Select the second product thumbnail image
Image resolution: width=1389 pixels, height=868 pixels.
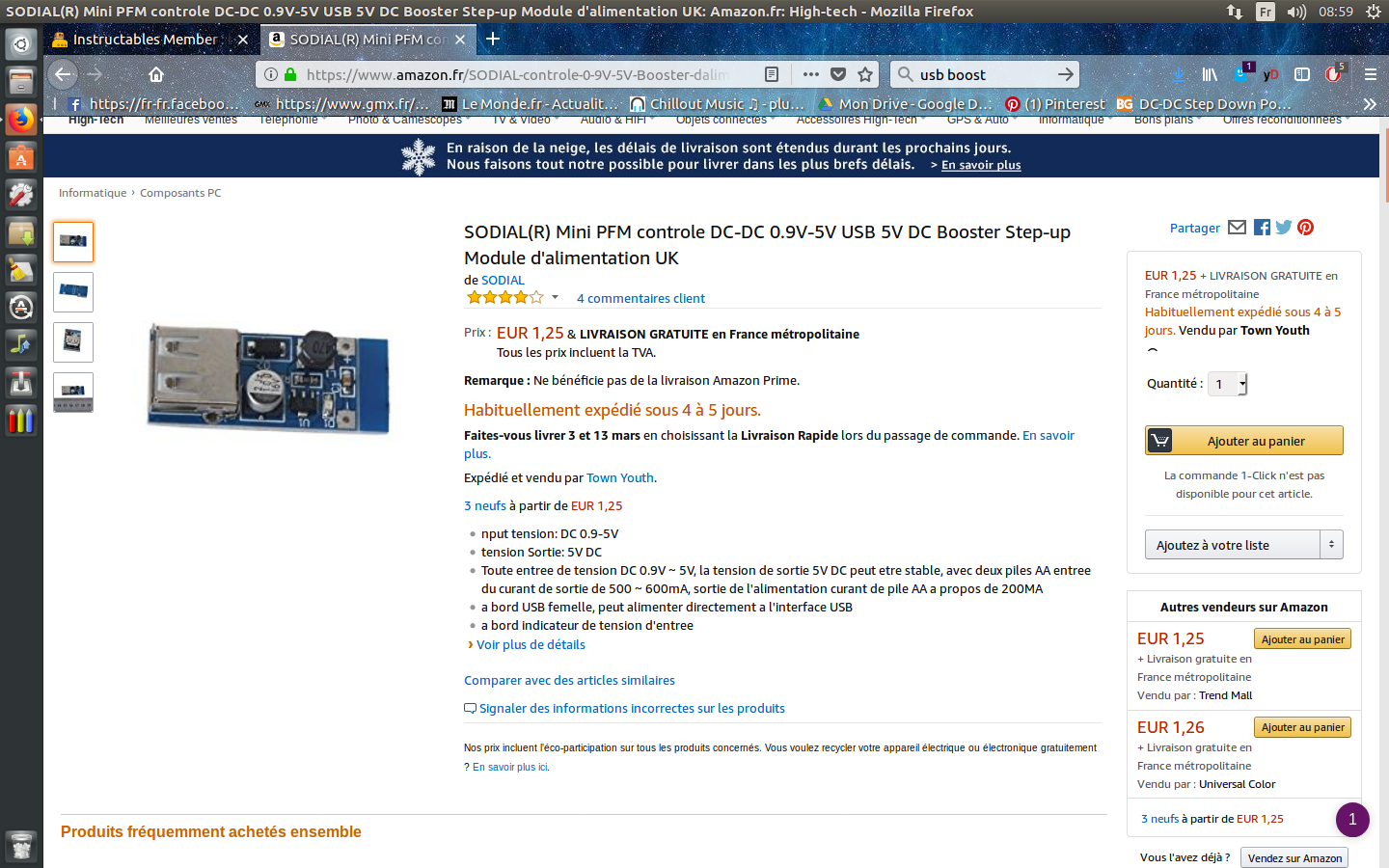click(73, 291)
